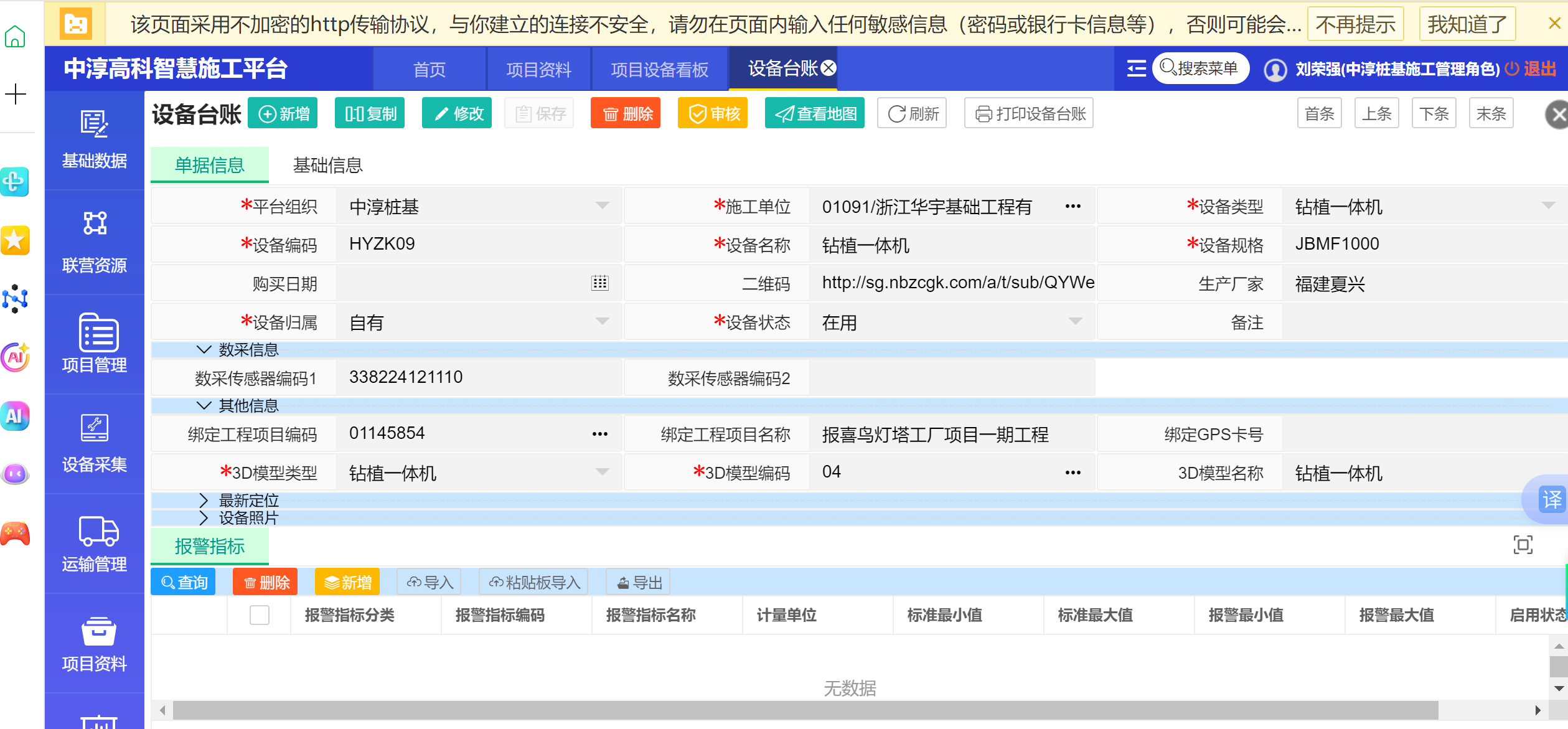Screen dimensions: 1568x729
Task: Open the 平台组织 dropdown arrow
Action: pyautogui.click(x=602, y=206)
